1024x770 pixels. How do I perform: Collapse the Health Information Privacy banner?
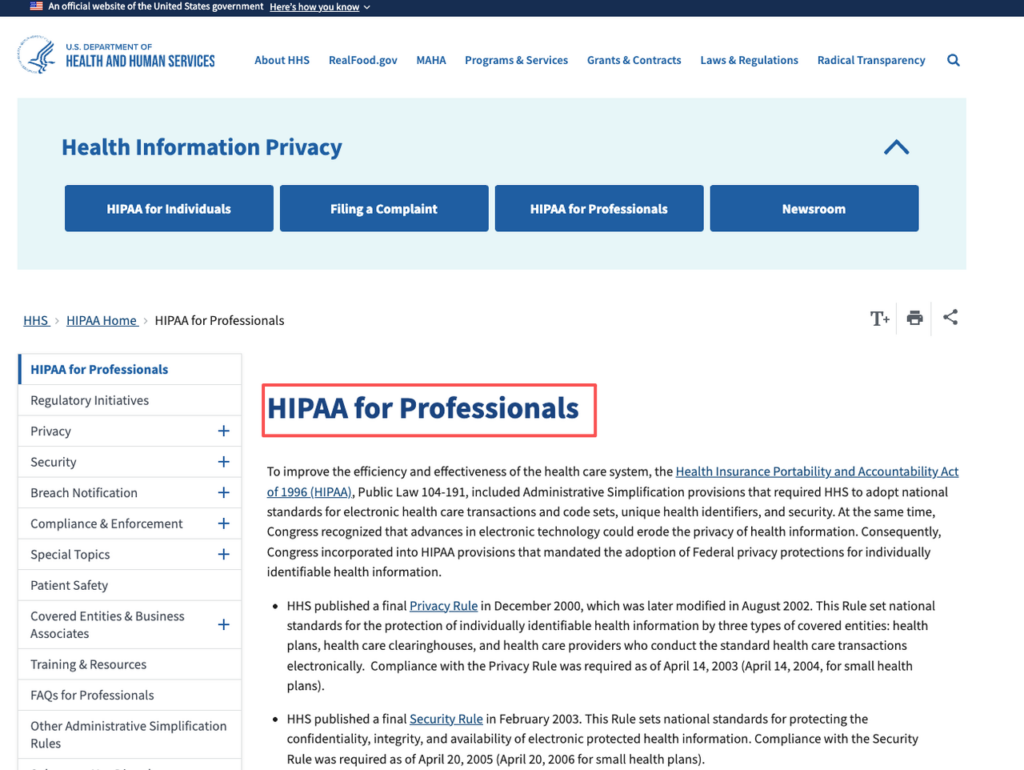(x=896, y=147)
